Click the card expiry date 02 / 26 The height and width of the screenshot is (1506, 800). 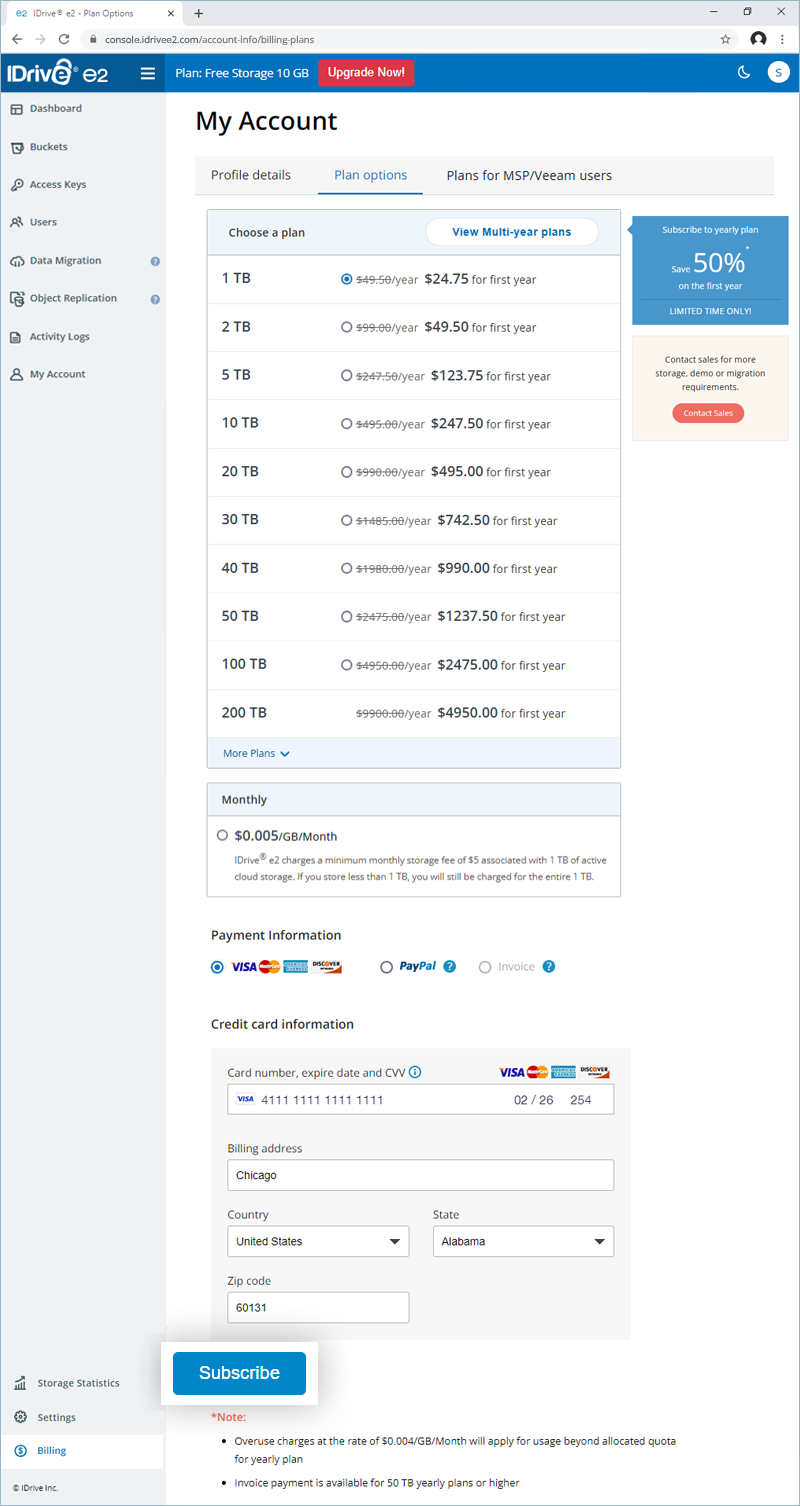pyautogui.click(x=534, y=1100)
